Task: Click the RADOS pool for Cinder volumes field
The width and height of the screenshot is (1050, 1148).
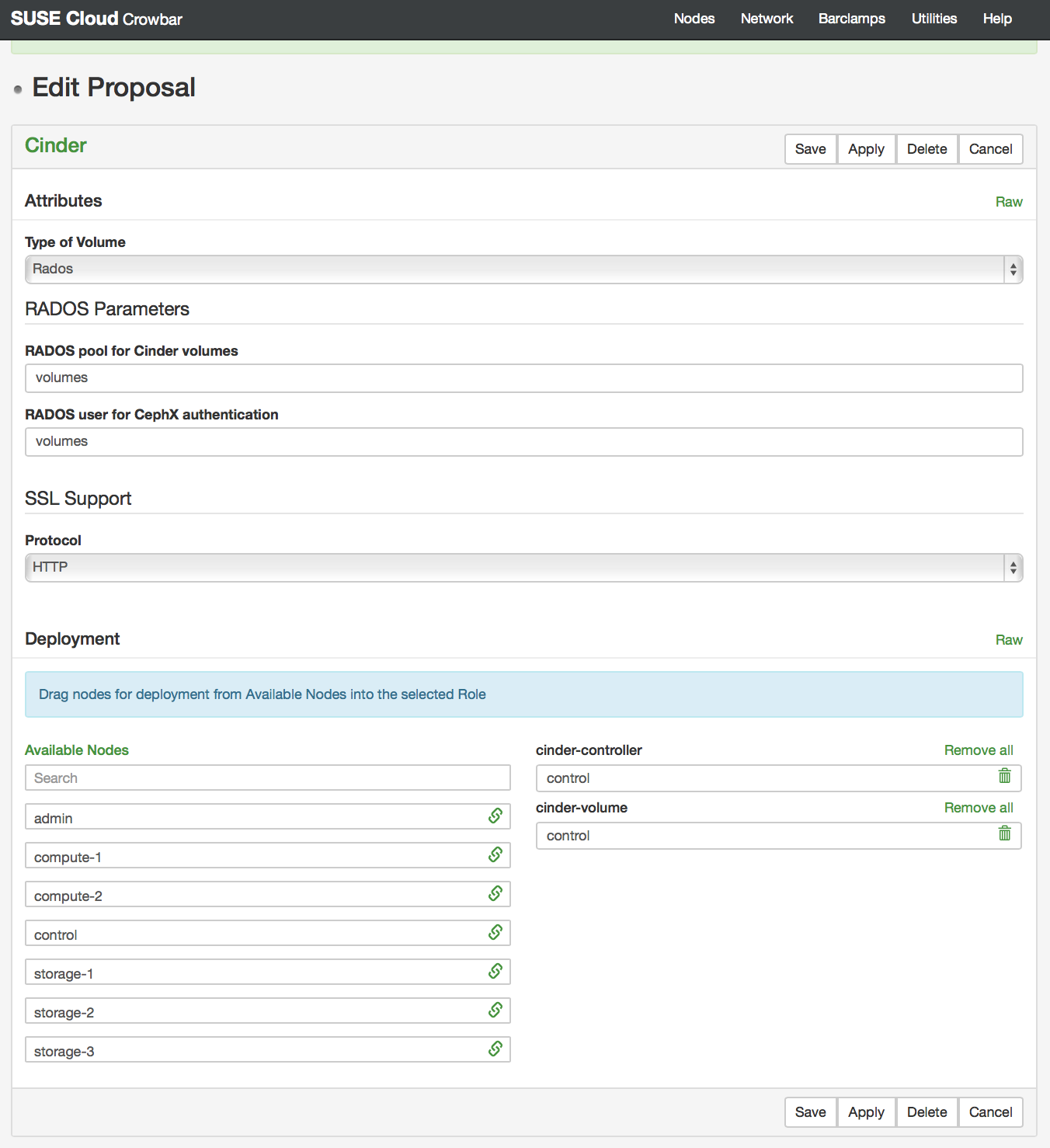Action: (523, 378)
